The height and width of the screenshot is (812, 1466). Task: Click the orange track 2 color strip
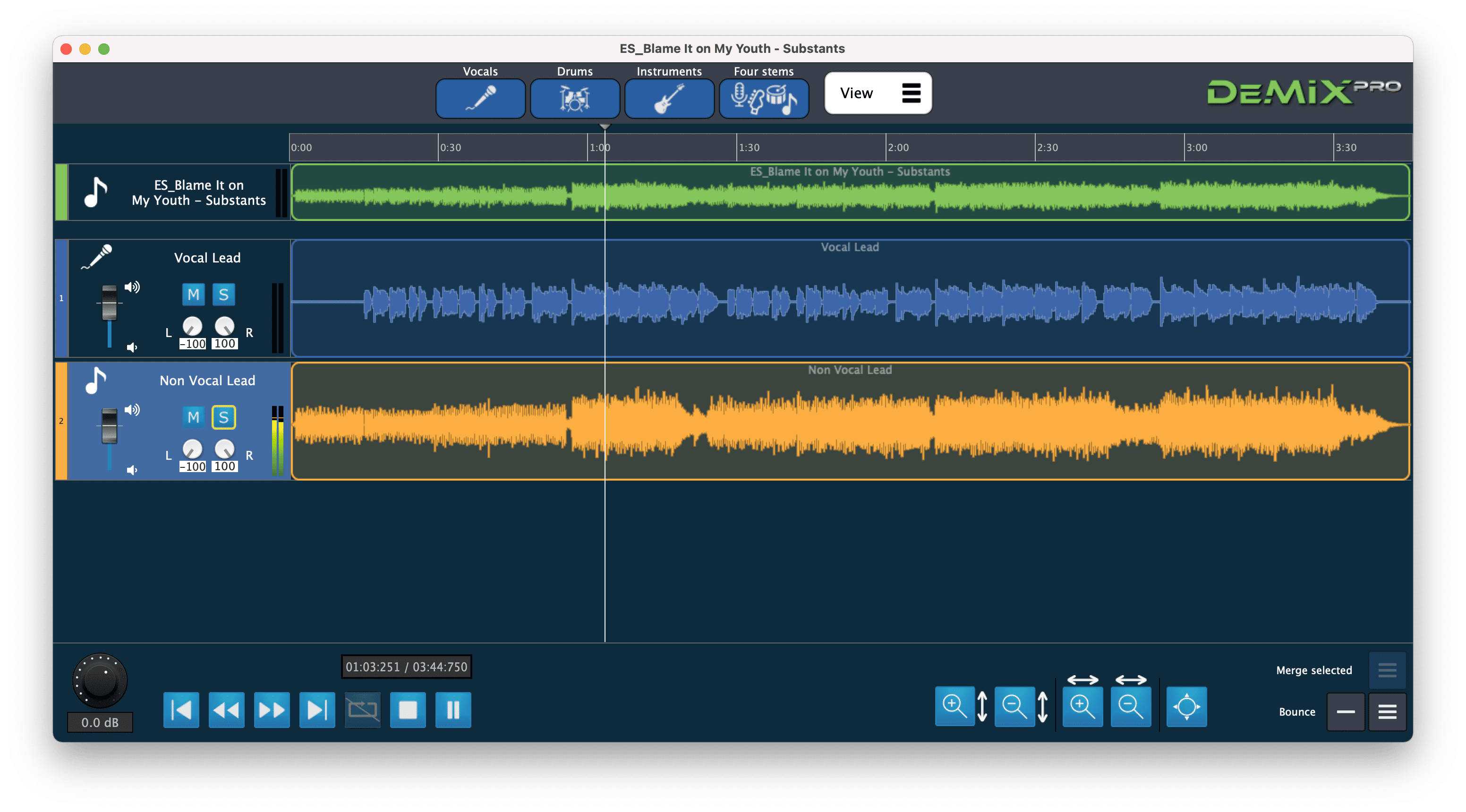point(61,421)
